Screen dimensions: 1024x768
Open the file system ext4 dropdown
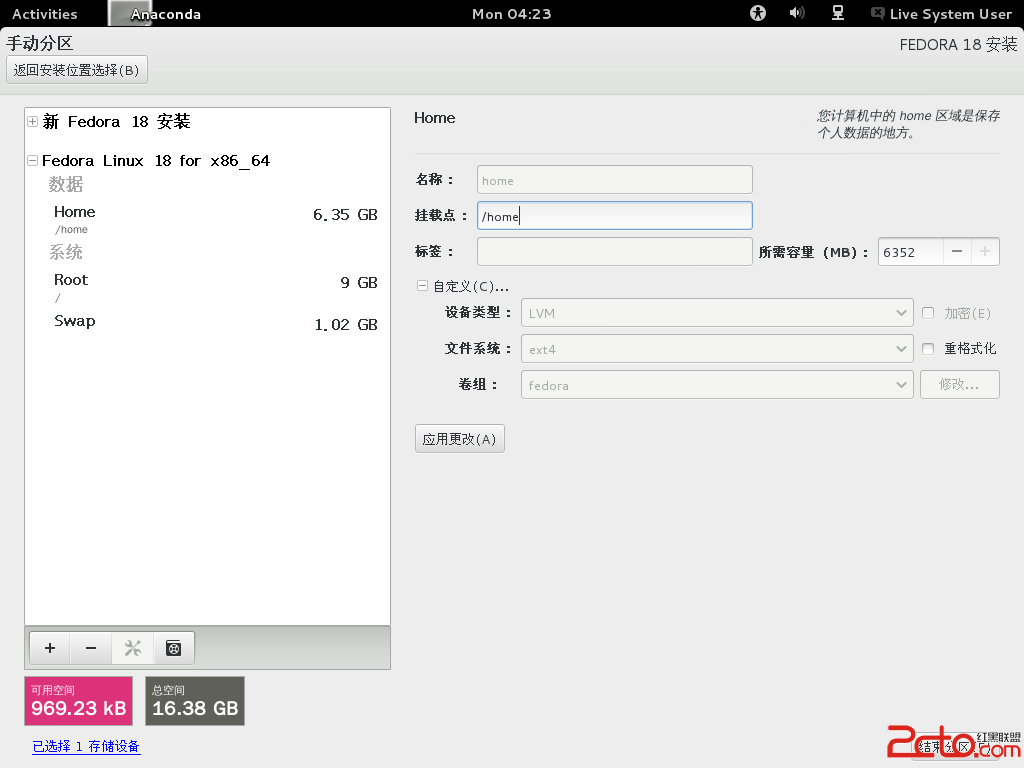point(716,349)
